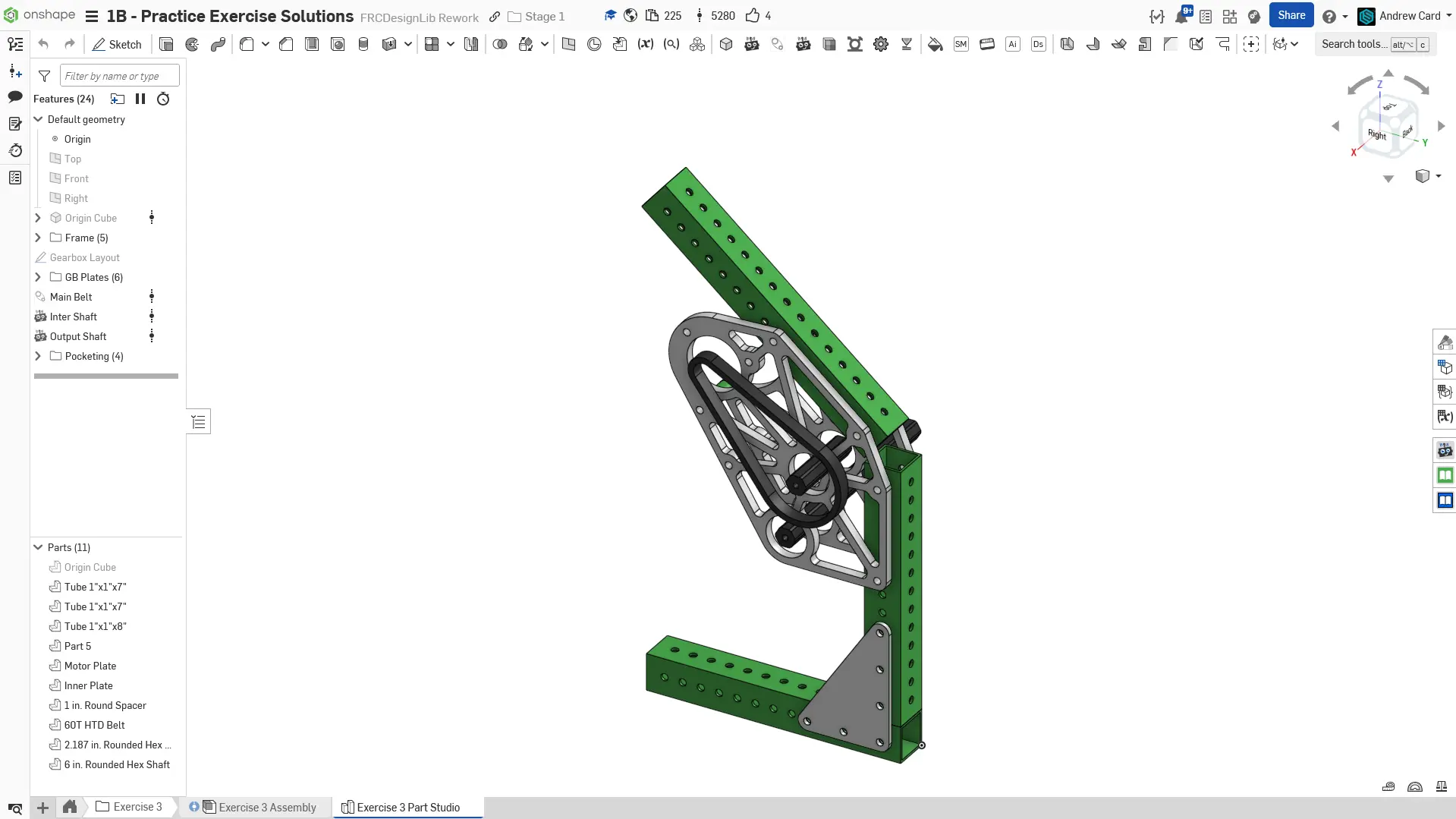The height and width of the screenshot is (819, 1456).
Task: Open the Variable (x) tool
Action: (646, 45)
